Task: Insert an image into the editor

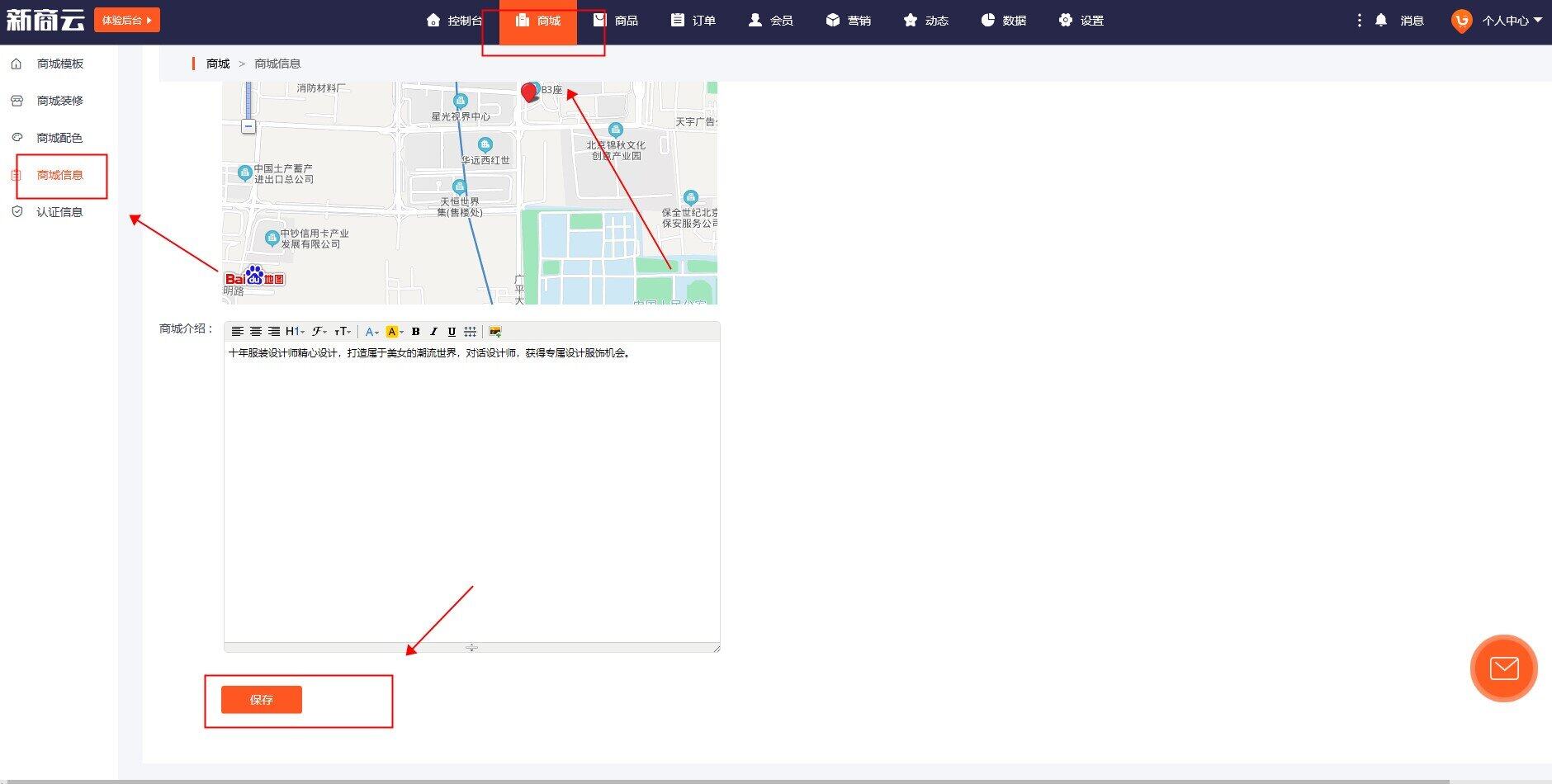Action: [x=495, y=332]
